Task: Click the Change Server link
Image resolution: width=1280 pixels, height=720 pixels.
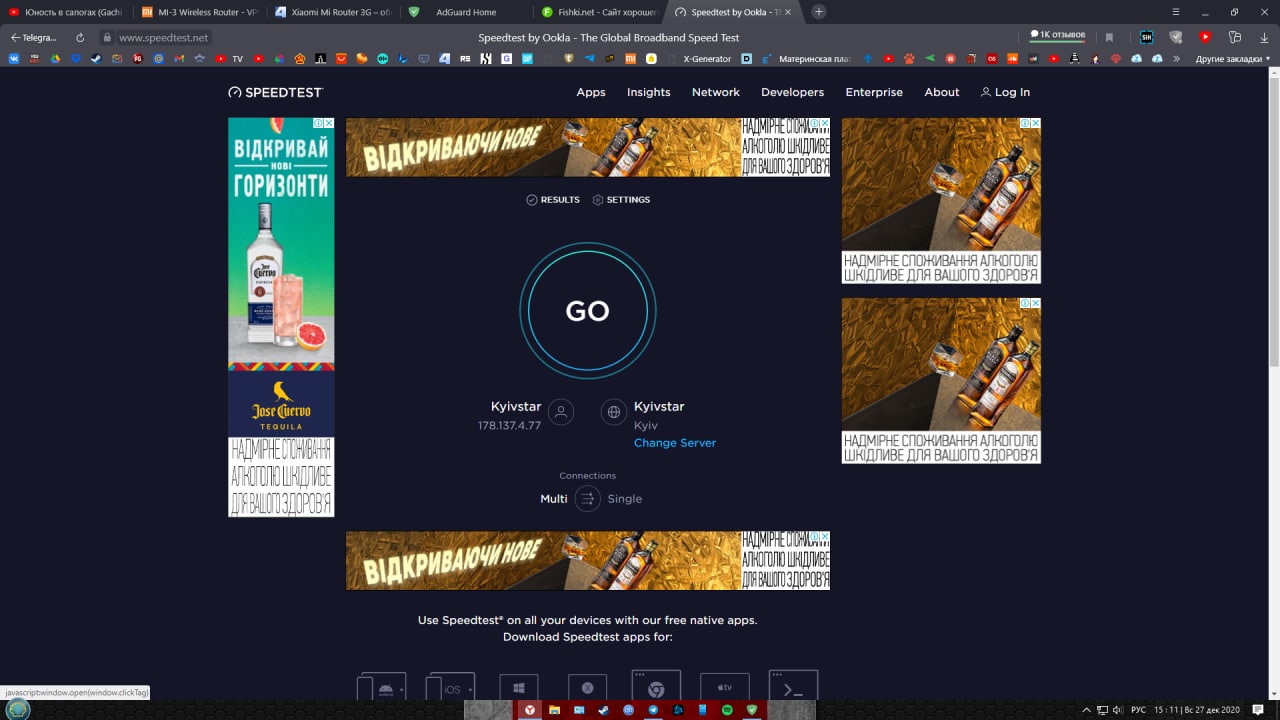Action: coord(675,443)
